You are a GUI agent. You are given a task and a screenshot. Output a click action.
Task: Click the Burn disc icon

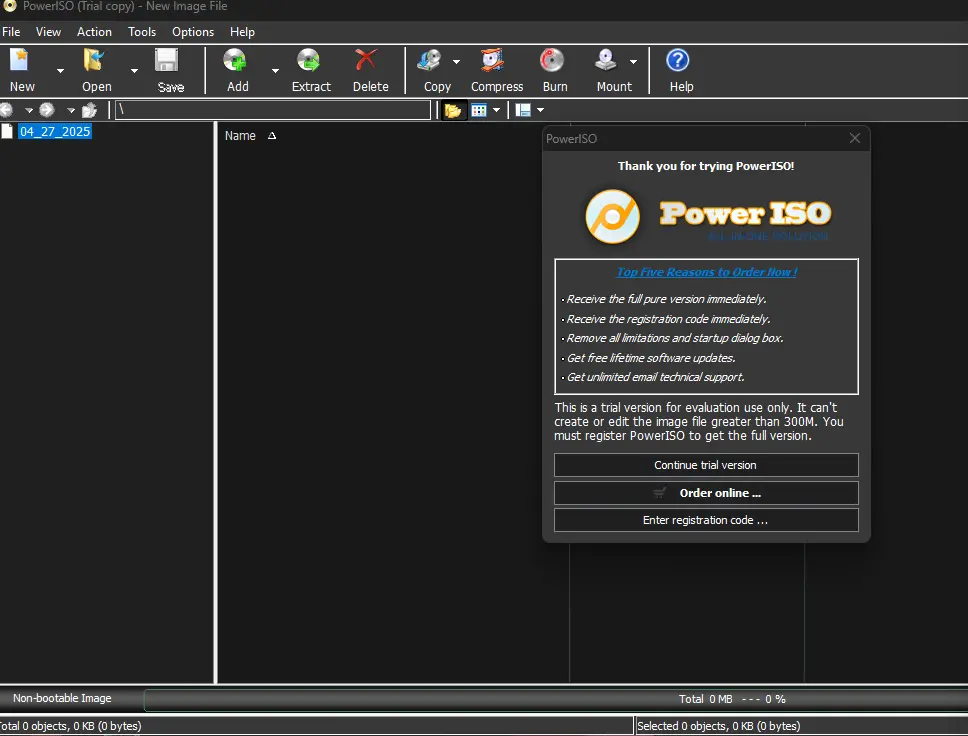pos(552,61)
